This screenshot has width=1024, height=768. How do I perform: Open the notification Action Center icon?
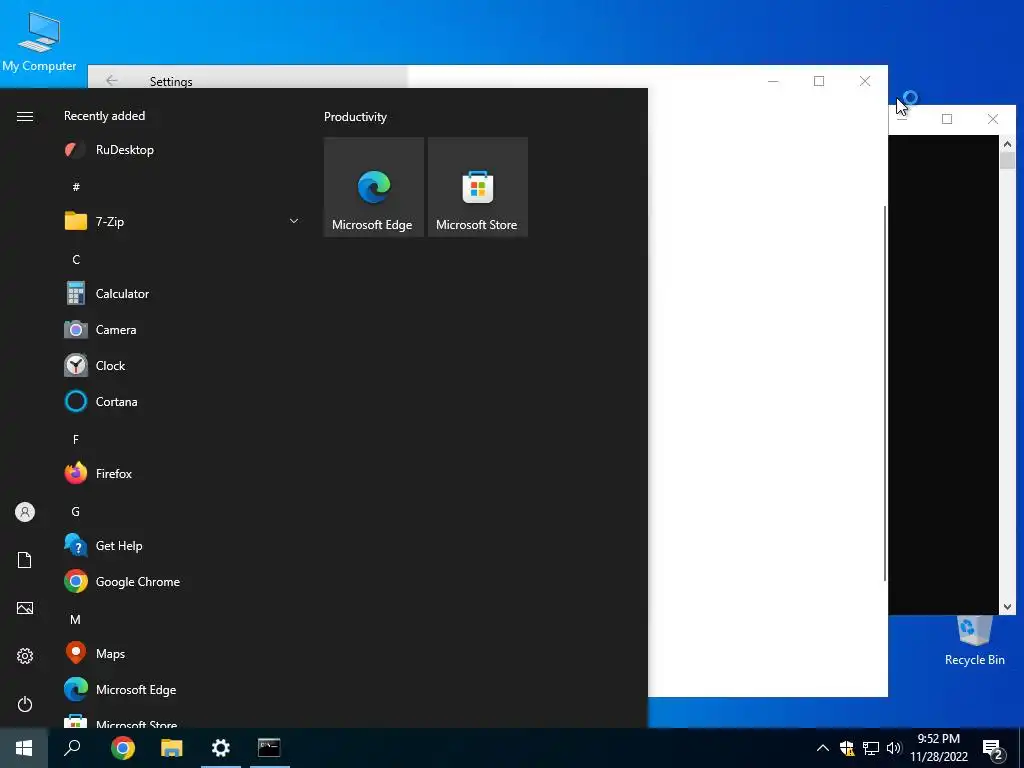[992, 749]
